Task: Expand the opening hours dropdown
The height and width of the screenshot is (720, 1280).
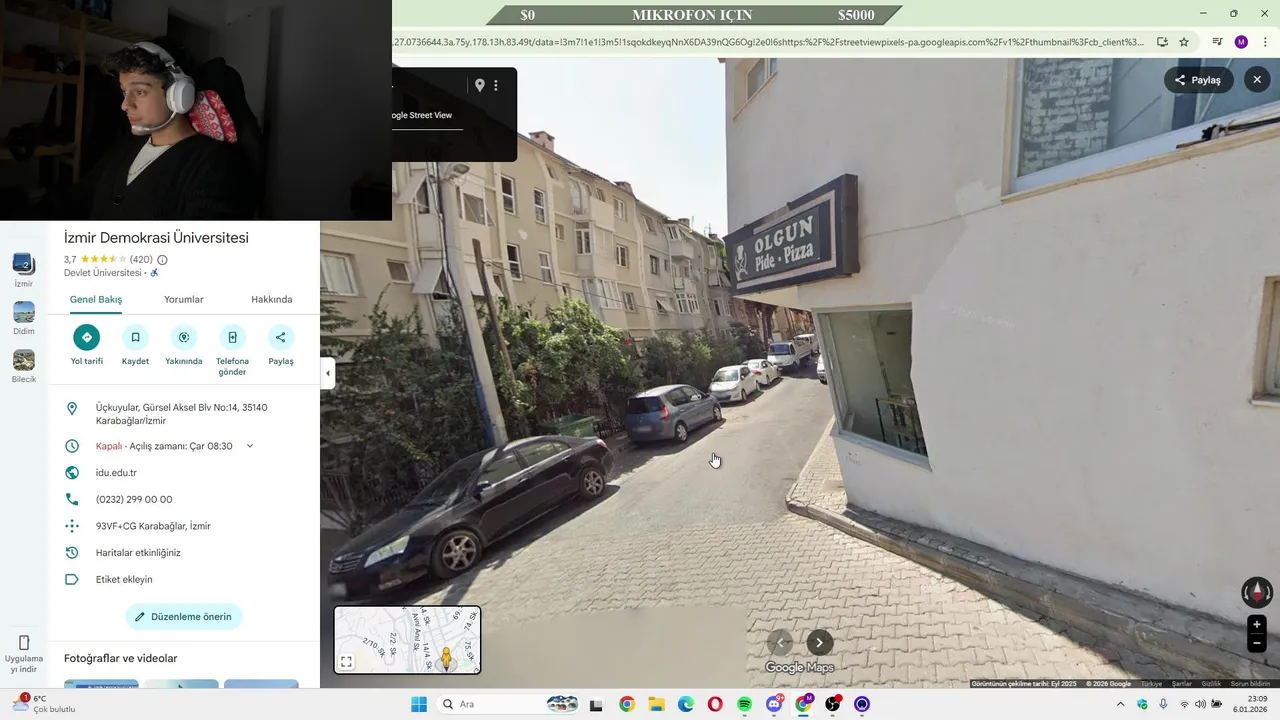Action: point(250,446)
